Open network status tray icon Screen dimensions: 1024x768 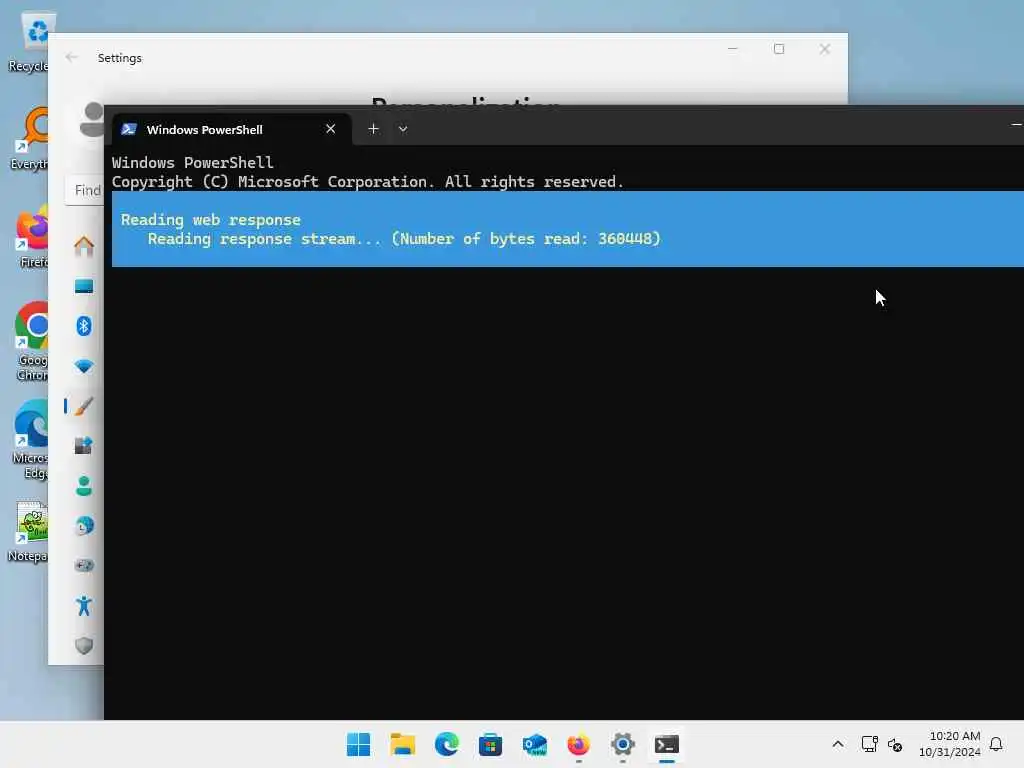point(869,744)
